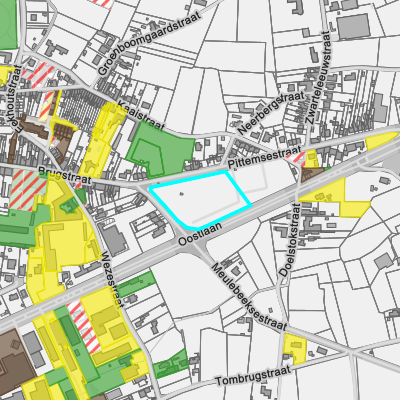400x400 pixels.
Task: Click the Wezestraat street label
Action: click(111, 279)
